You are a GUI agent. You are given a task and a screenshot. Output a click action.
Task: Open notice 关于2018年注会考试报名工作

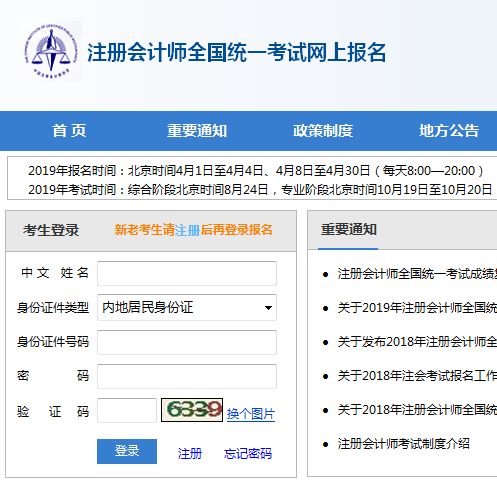(x=417, y=376)
